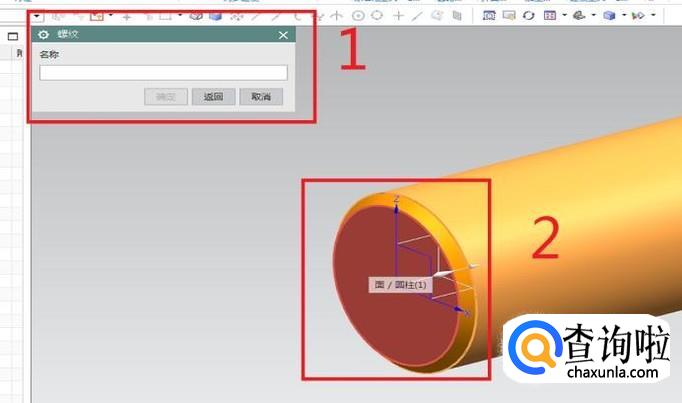This screenshot has width=682, height=403.
Task: Click the rightmost view toolbar icon
Action: 638,16
